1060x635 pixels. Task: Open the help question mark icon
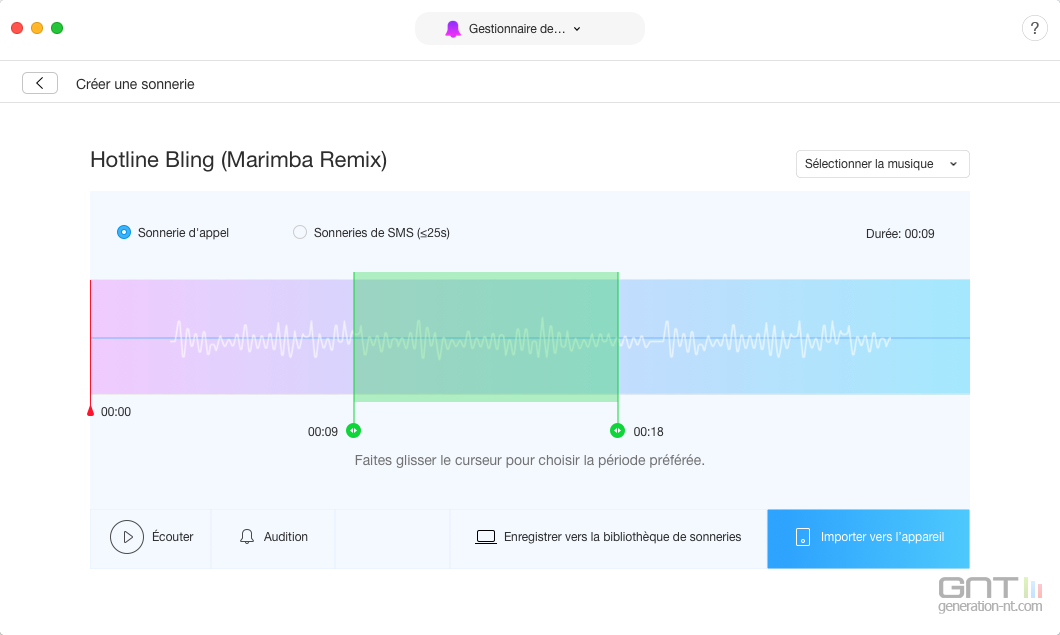pyautogui.click(x=1034, y=28)
